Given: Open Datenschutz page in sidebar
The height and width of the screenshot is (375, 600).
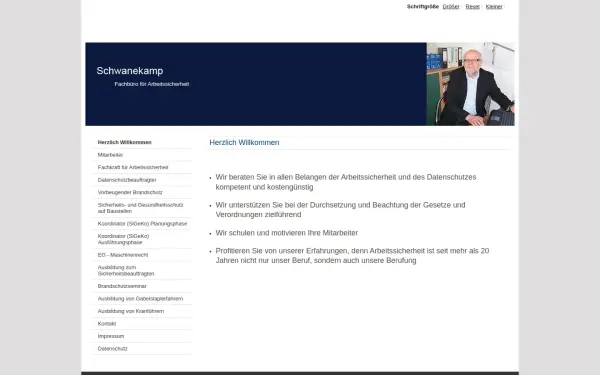Looking at the screenshot, I should (x=112, y=349).
